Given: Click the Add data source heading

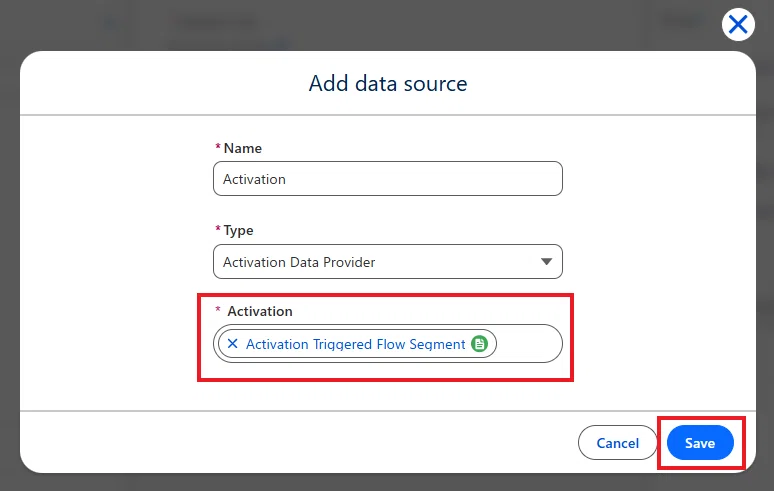Looking at the screenshot, I should (x=387, y=83).
